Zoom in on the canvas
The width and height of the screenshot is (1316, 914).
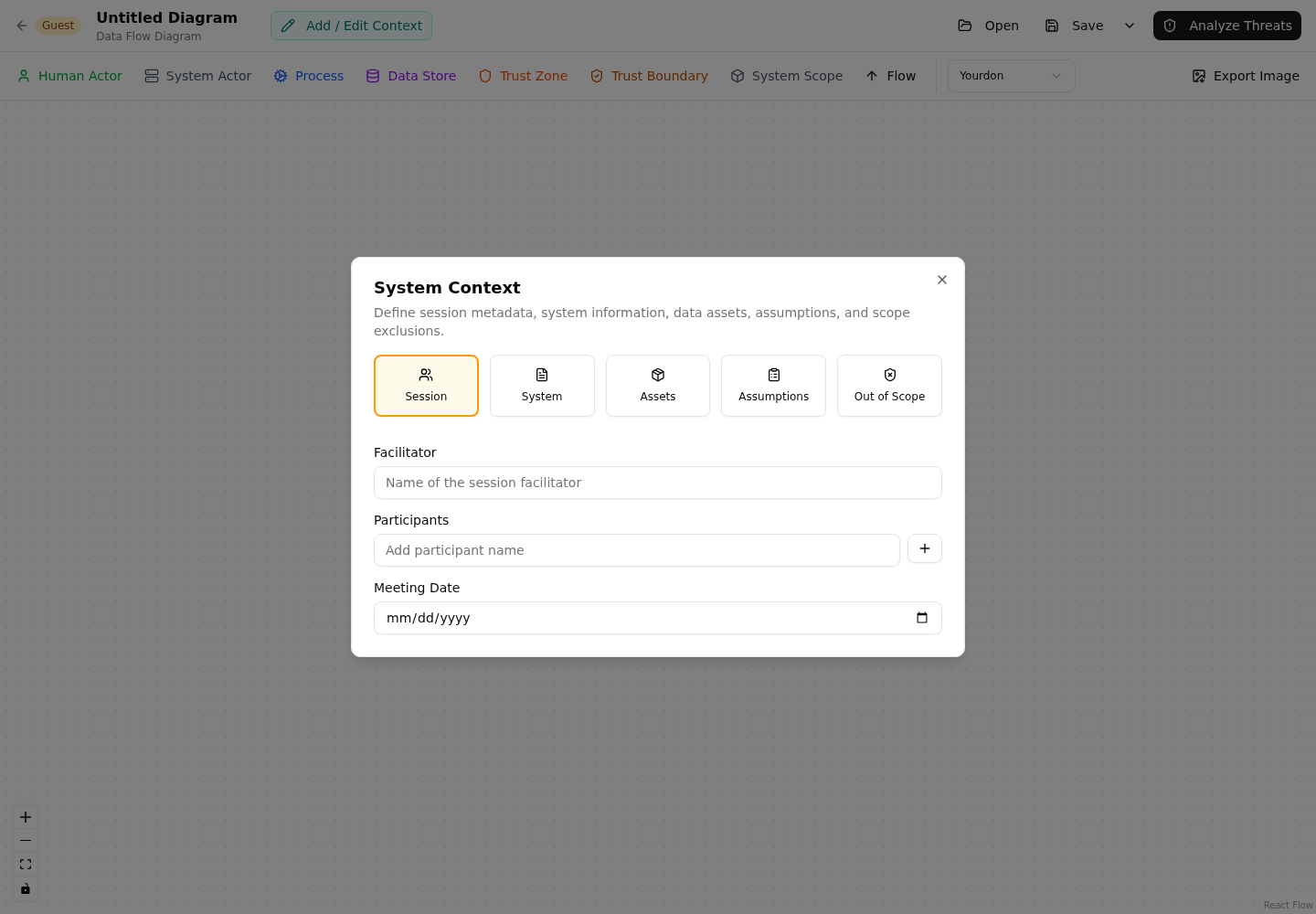(26, 817)
